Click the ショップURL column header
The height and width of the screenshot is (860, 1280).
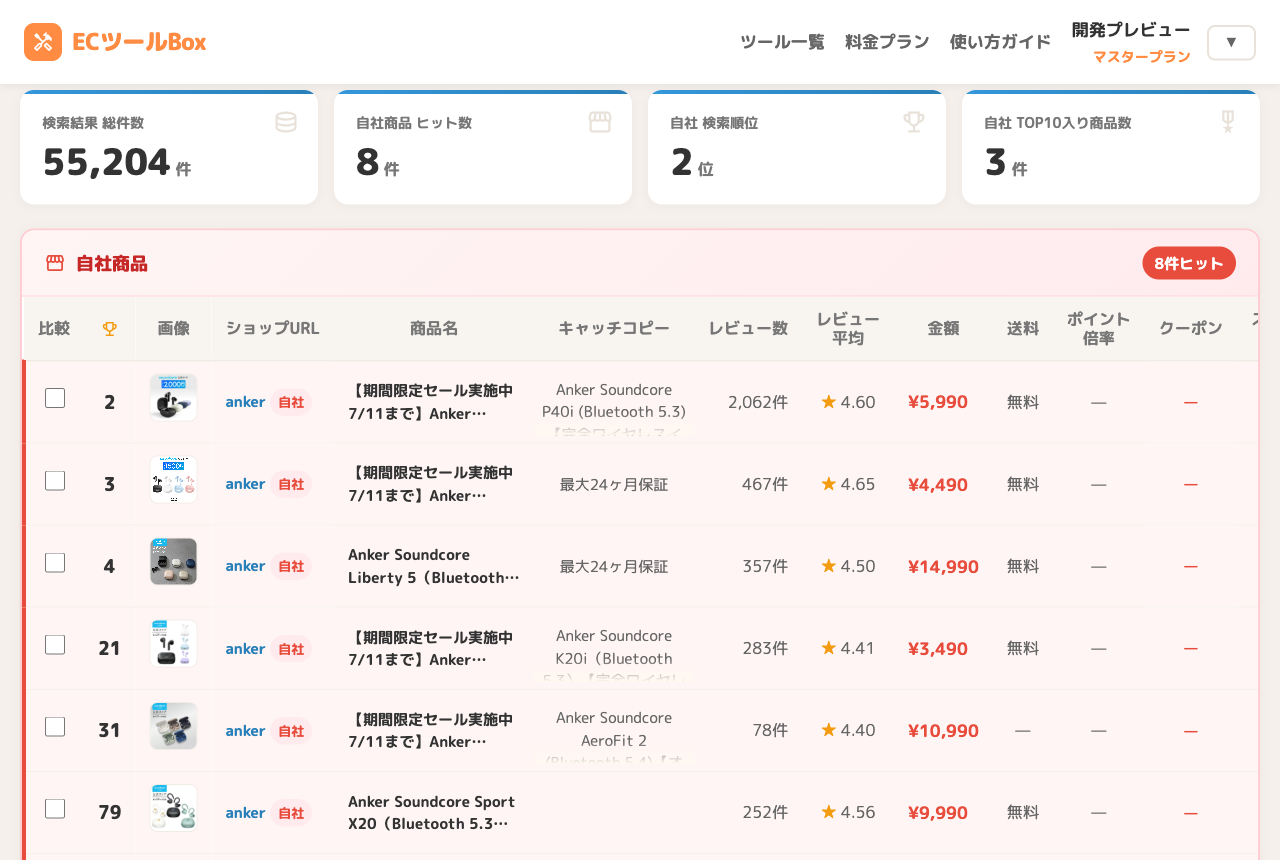coord(273,328)
